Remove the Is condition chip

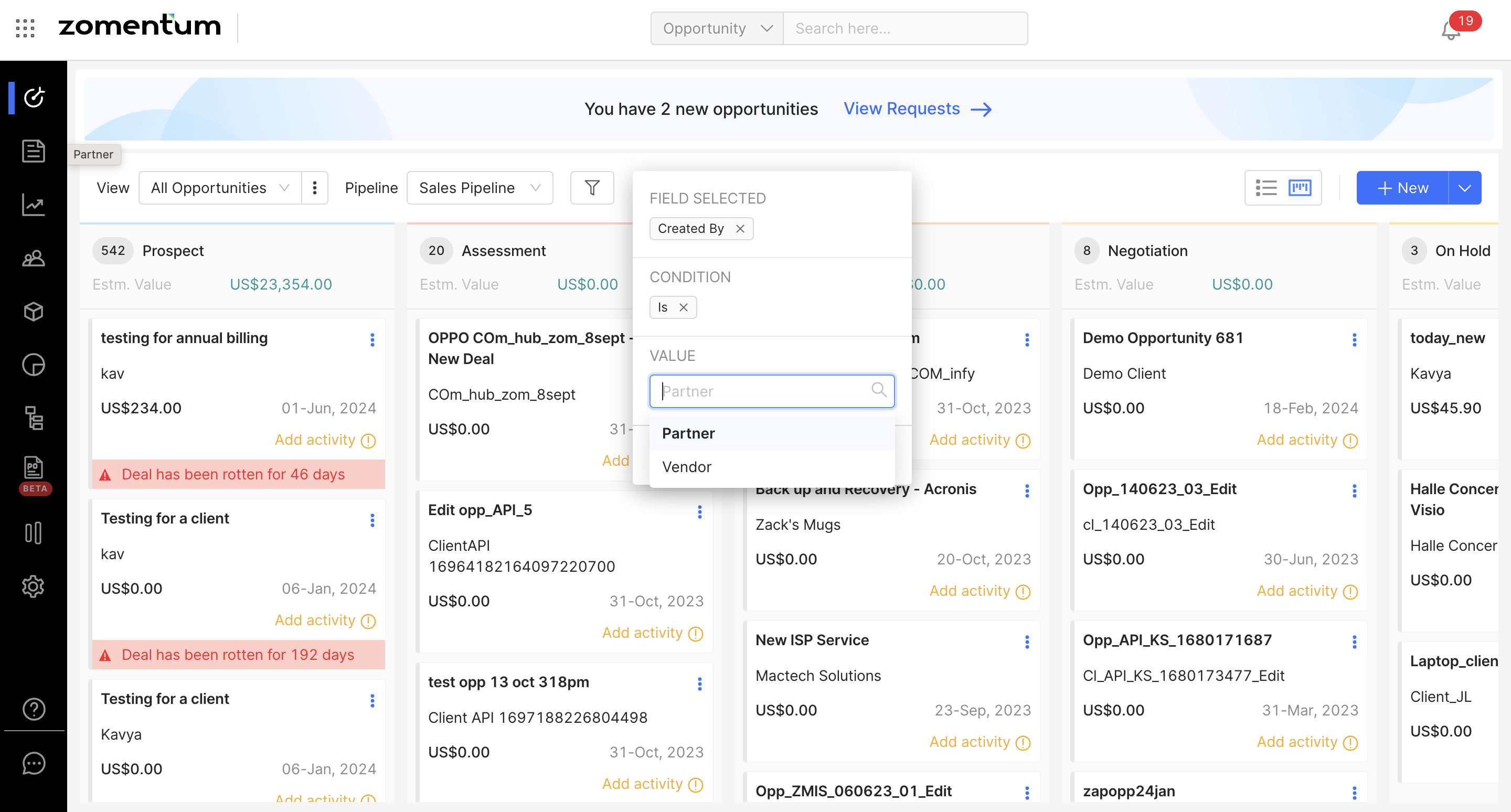pos(683,307)
